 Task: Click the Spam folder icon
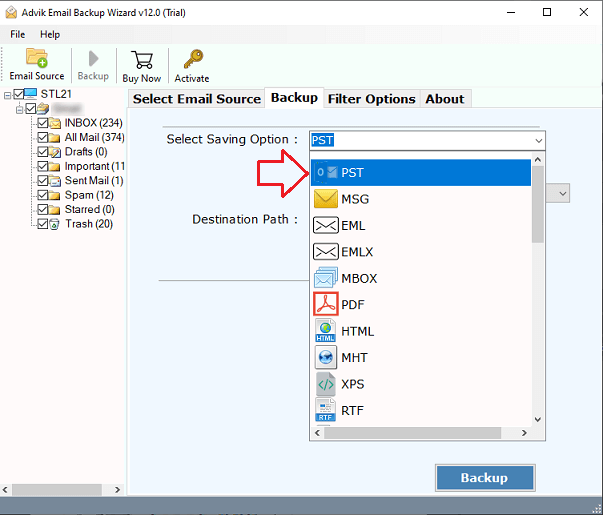[54, 195]
